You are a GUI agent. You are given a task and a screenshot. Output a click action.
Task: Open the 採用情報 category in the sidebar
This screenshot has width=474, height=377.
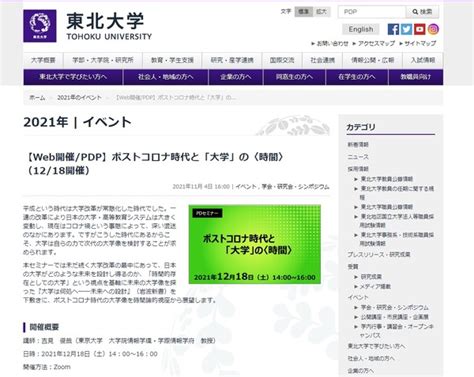(358, 169)
